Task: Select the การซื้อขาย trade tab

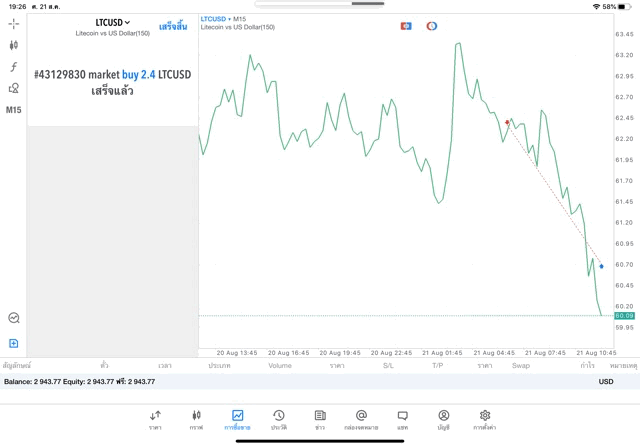Action: point(237,420)
